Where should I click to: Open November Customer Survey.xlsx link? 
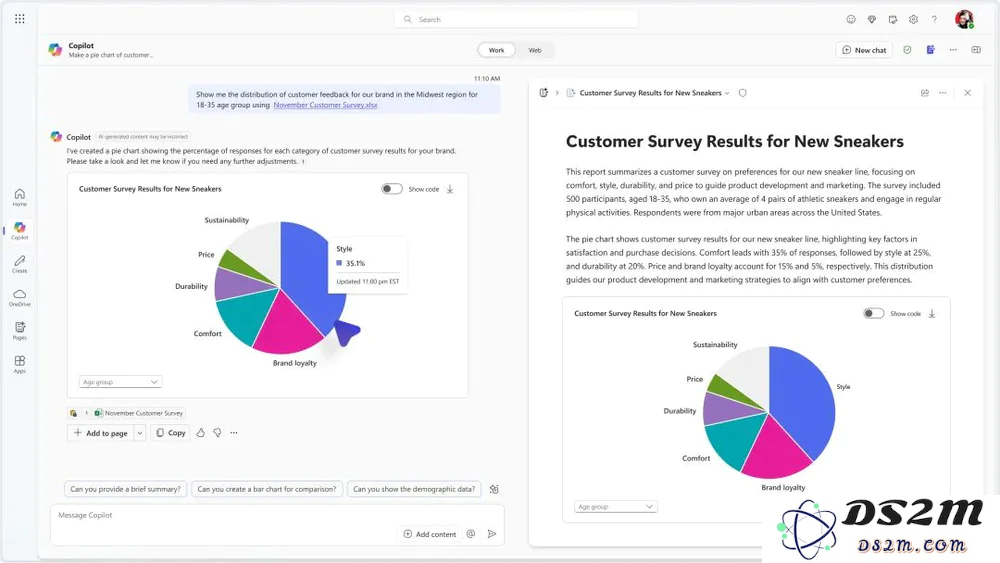coord(325,105)
